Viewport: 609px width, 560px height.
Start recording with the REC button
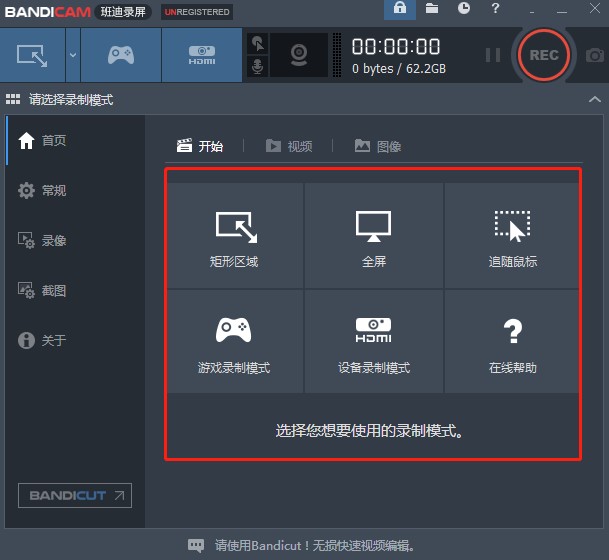(x=544, y=55)
